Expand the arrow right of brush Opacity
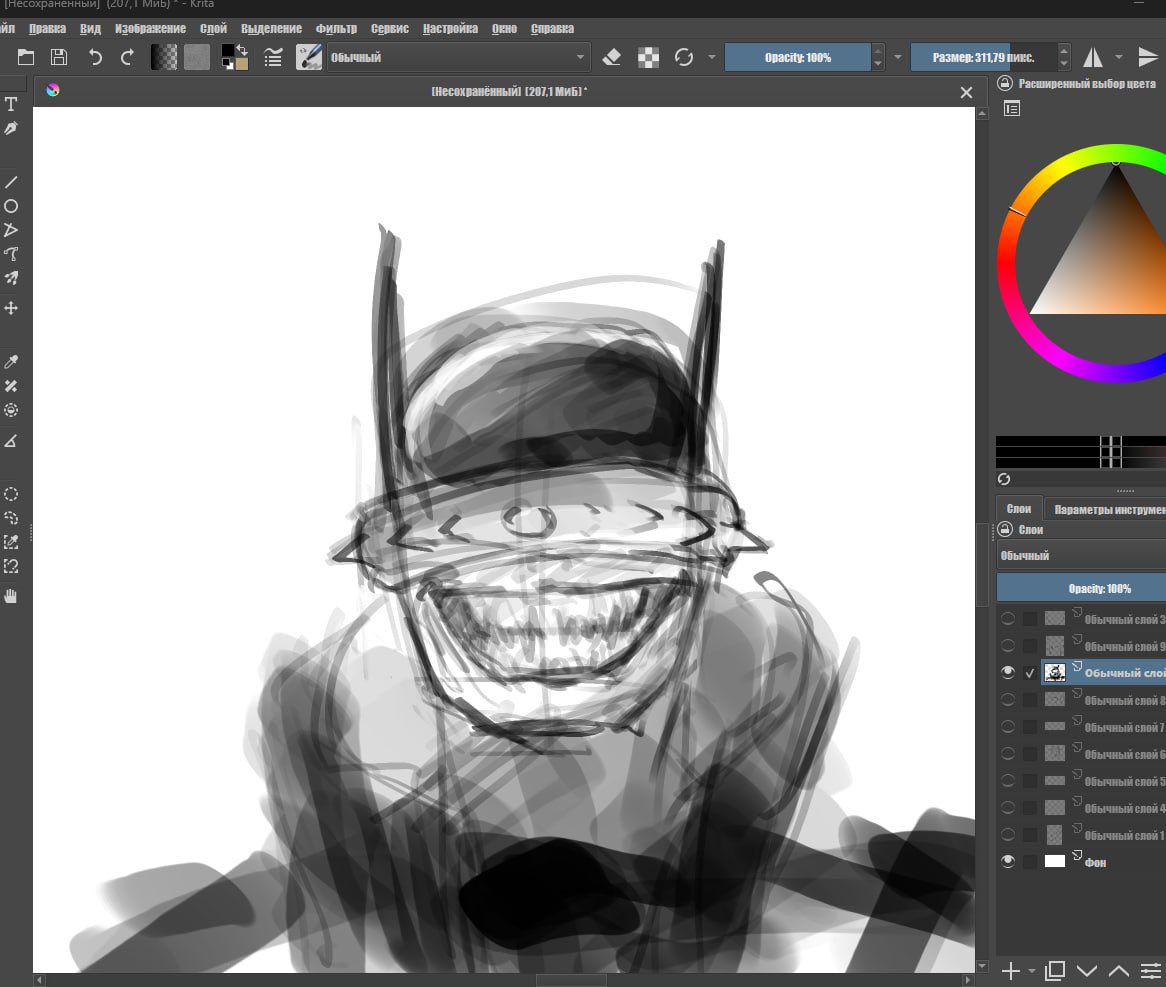Viewport: 1166px width, 987px height. (x=898, y=57)
